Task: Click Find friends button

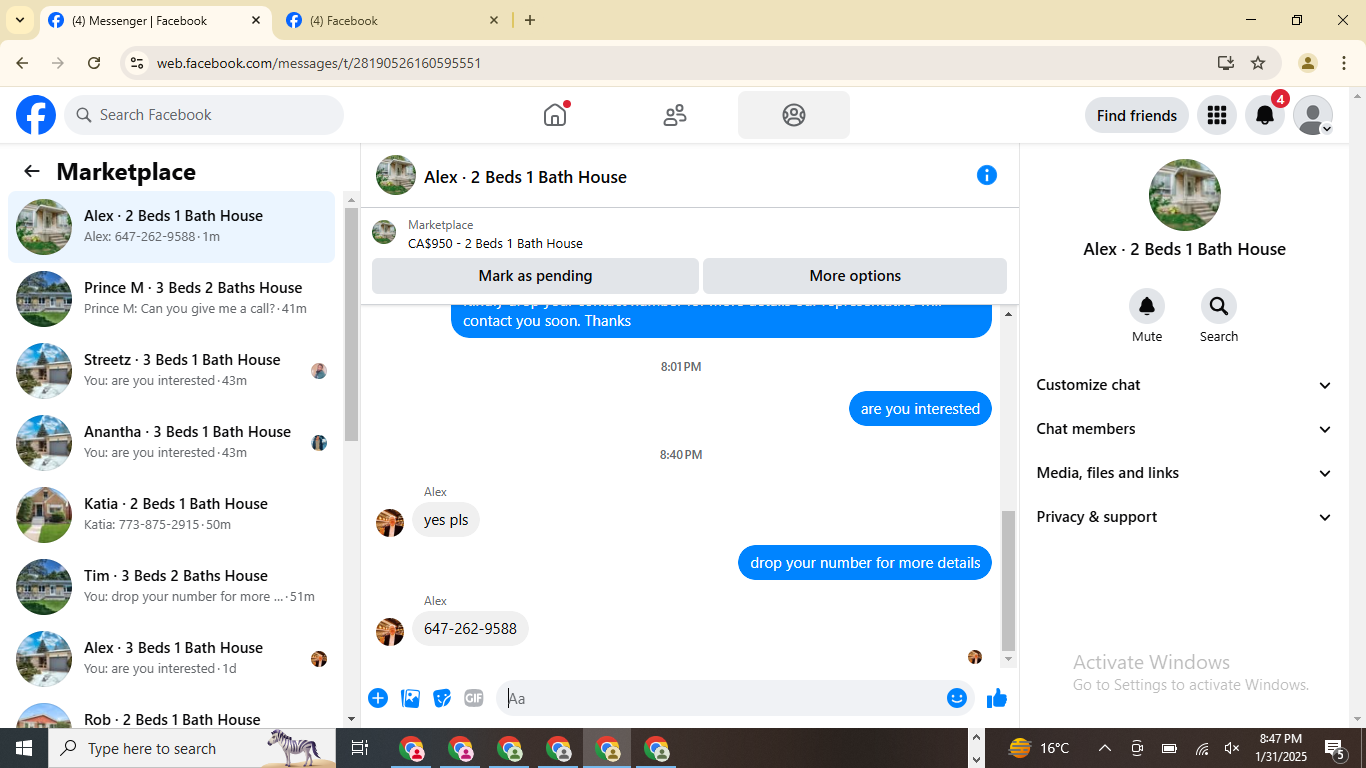Action: pos(1137,115)
